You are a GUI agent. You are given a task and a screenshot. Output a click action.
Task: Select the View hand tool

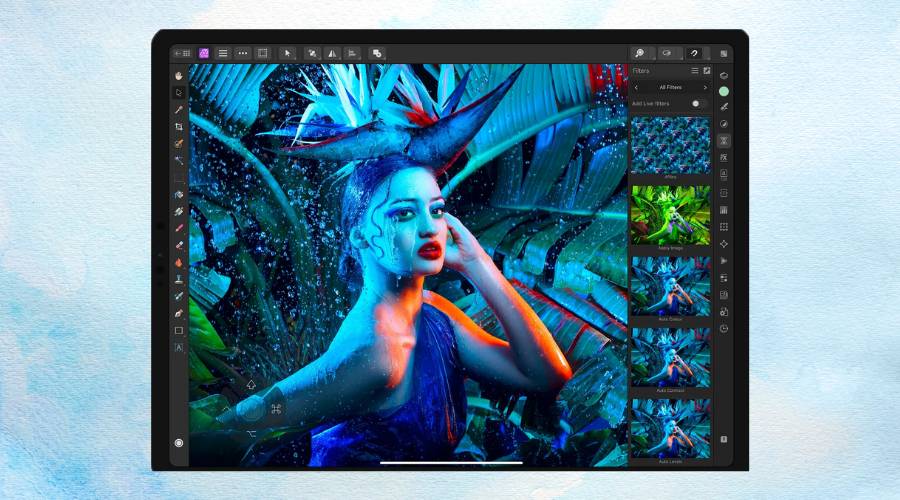179,76
